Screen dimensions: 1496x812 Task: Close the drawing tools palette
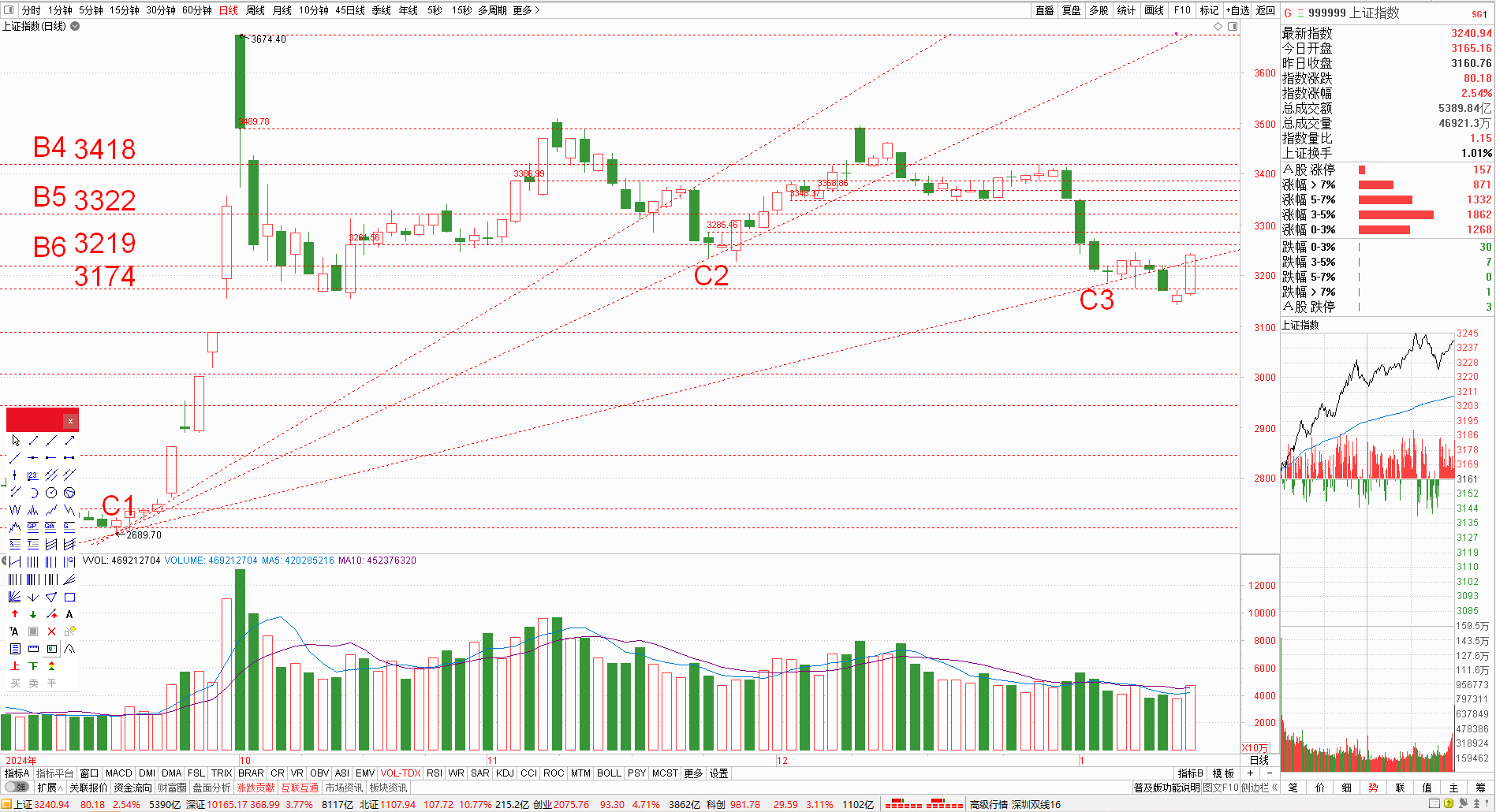pos(70,421)
